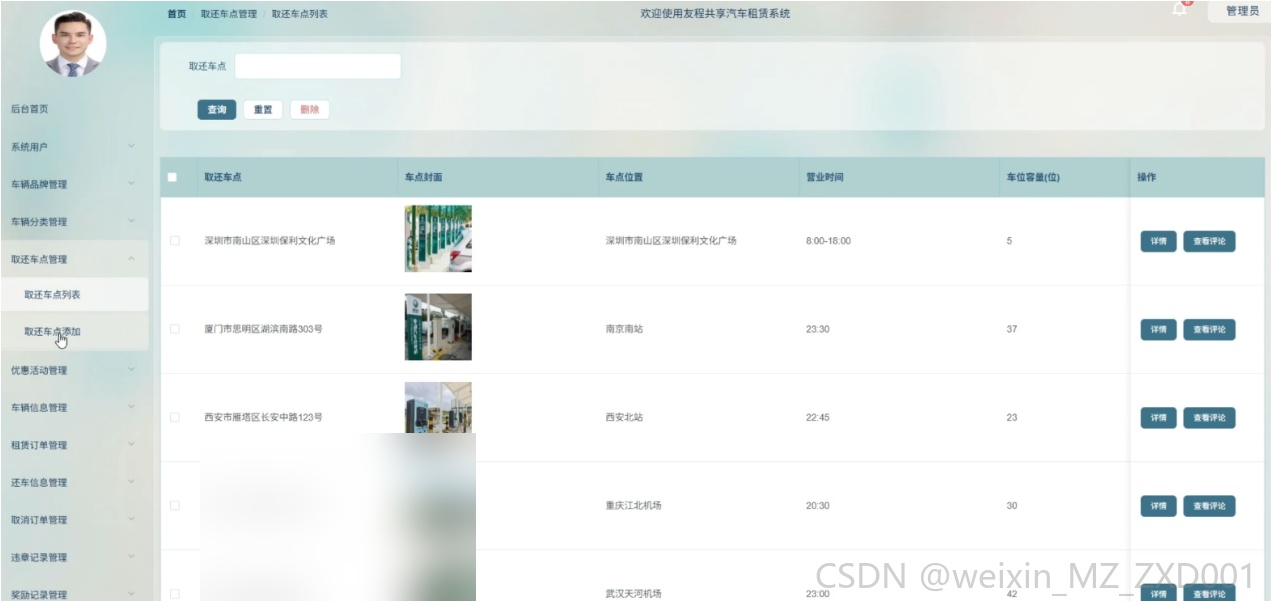Expand 还车信息管理 with its chevron arrow
Viewport: 1272px width, 602px height.
click(x=131, y=482)
